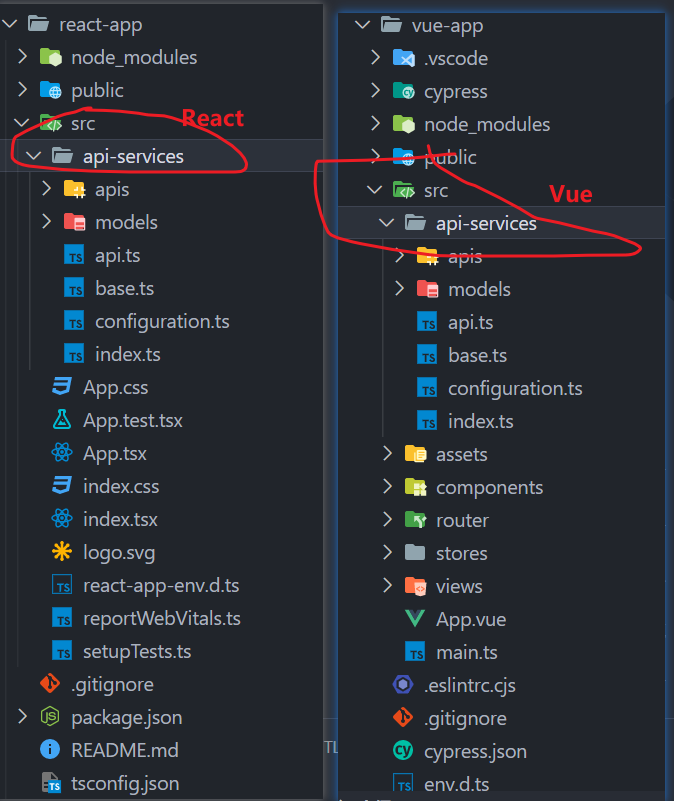Viewport: 674px width, 801px height.
Task: Click the git icon beside react-app .gitignore
Action: 50,684
